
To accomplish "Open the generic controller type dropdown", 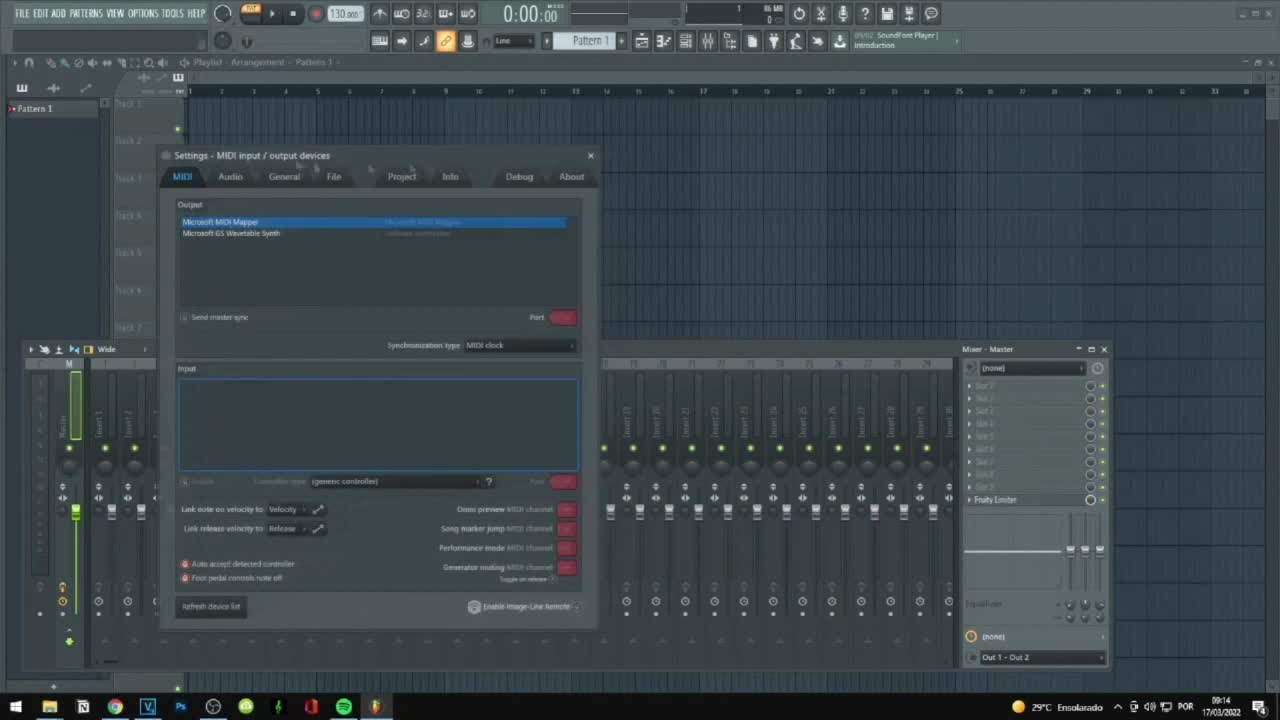I will click(394, 481).
